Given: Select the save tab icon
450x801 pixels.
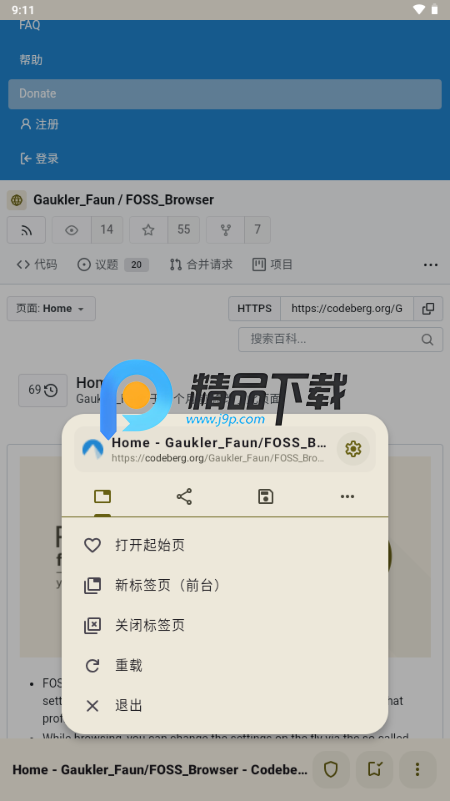Looking at the screenshot, I should pyautogui.click(x=266, y=497).
